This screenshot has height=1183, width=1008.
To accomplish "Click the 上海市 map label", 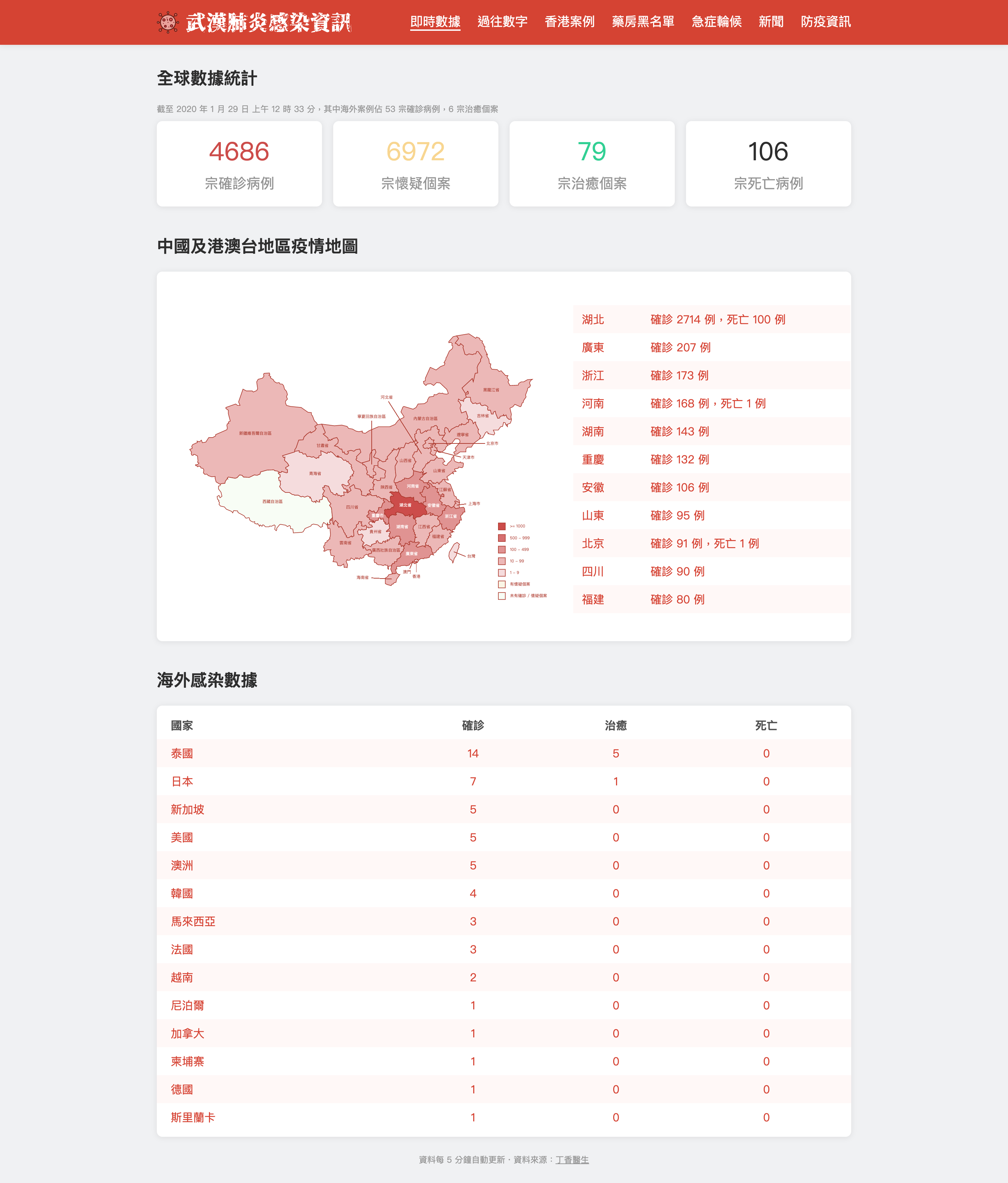I will click(475, 504).
